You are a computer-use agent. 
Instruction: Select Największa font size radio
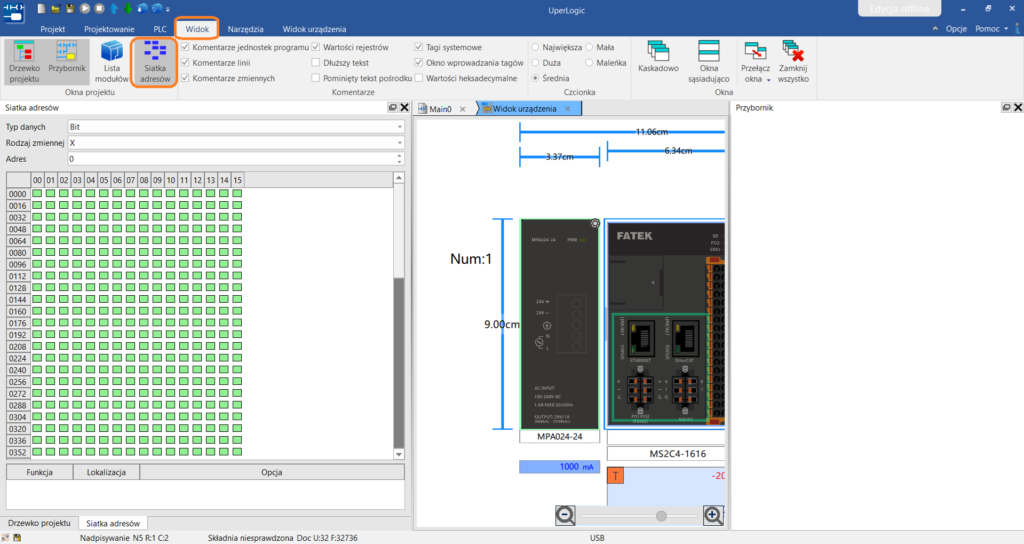click(x=536, y=47)
